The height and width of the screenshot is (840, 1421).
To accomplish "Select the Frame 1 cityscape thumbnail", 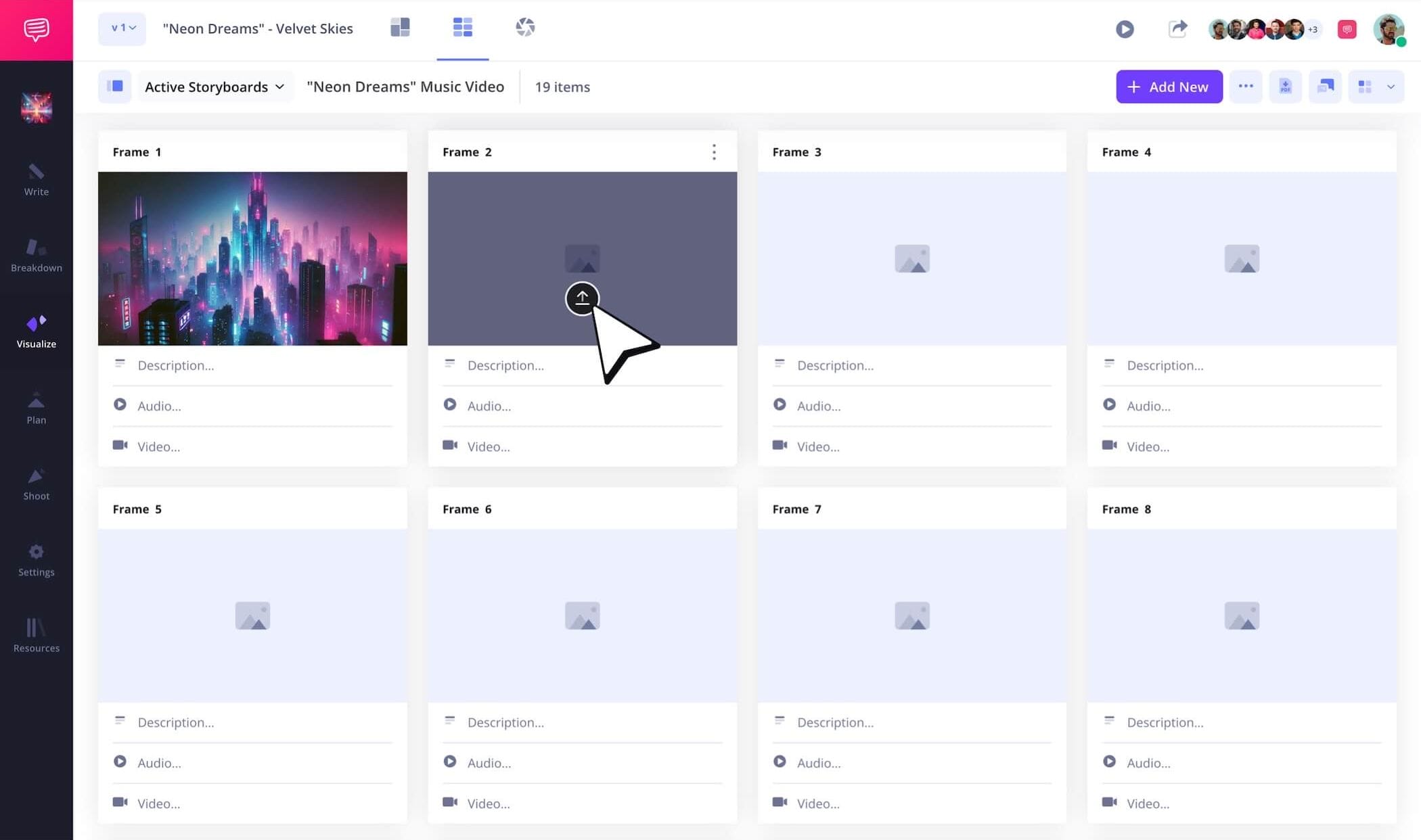I will pos(252,258).
